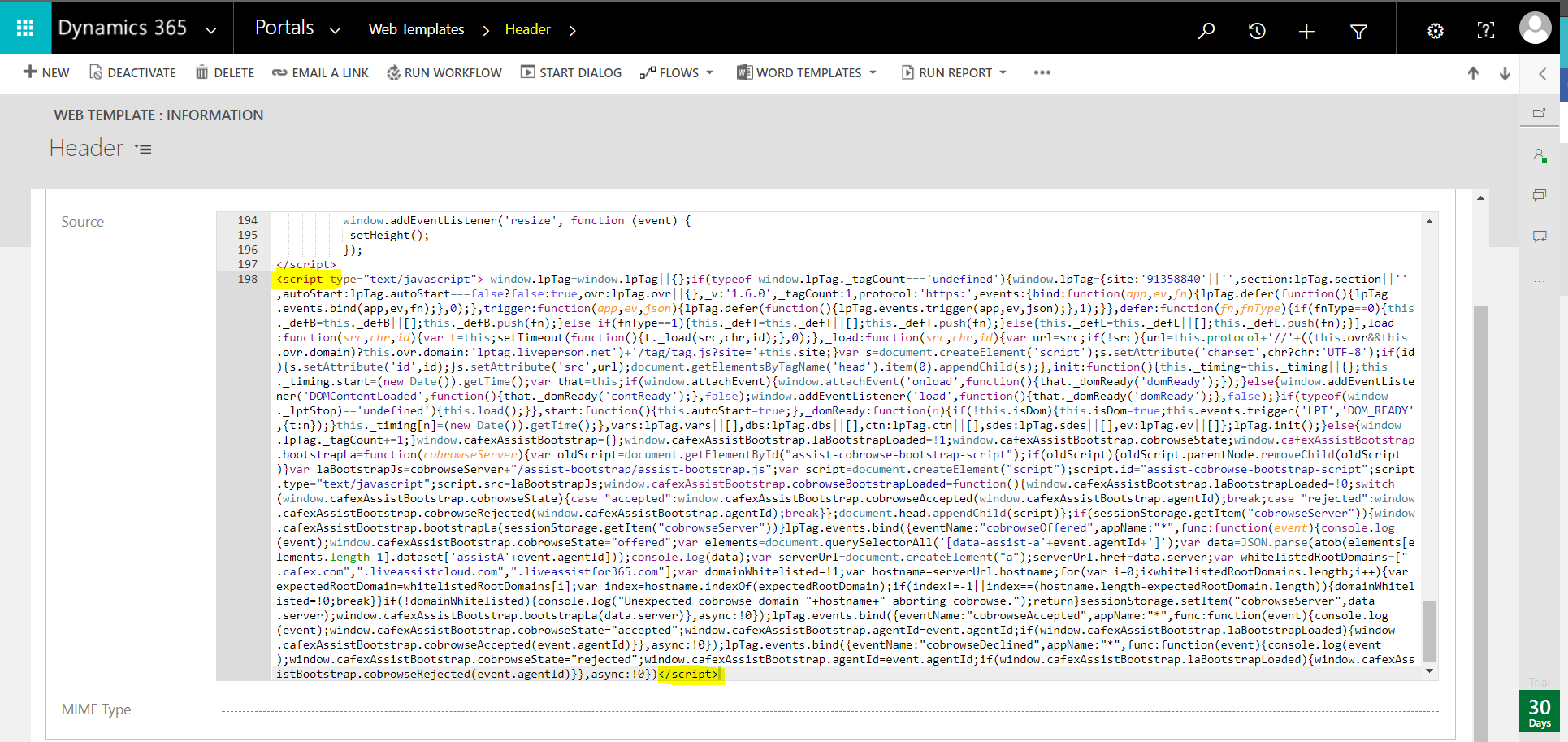The width and height of the screenshot is (1568, 742).
Task: Click Web Templates breadcrumb
Action: pos(416,29)
